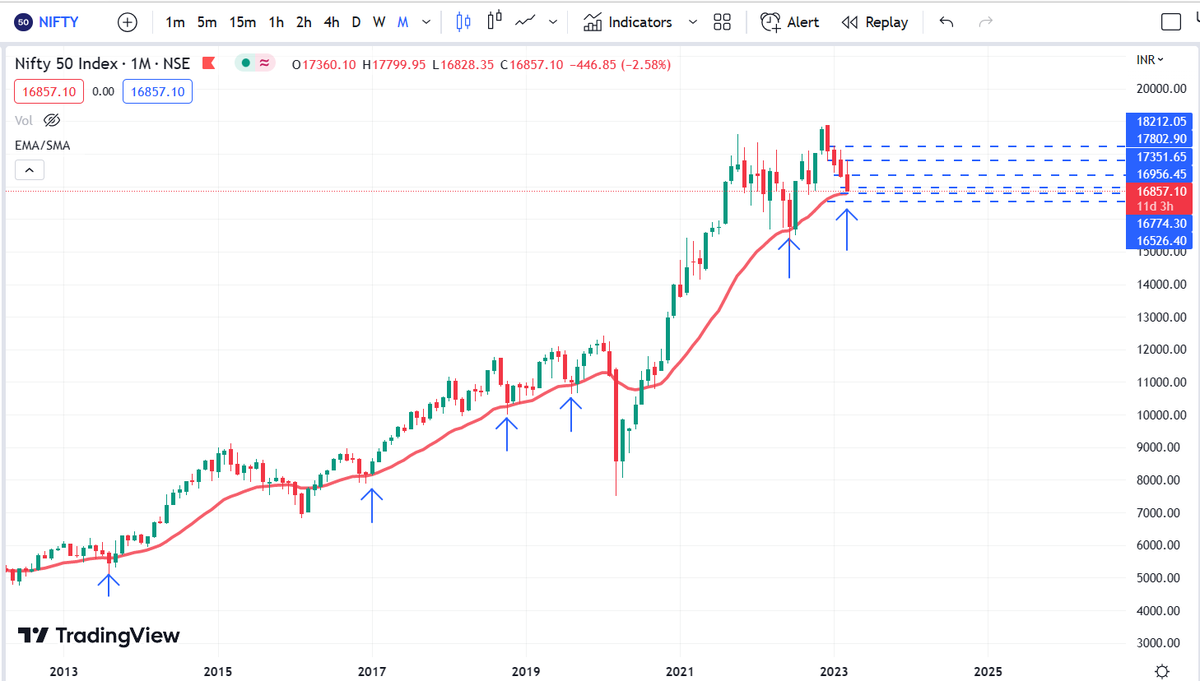
Task: Collapse the indicator legend with the chevron
Action: click(x=29, y=170)
